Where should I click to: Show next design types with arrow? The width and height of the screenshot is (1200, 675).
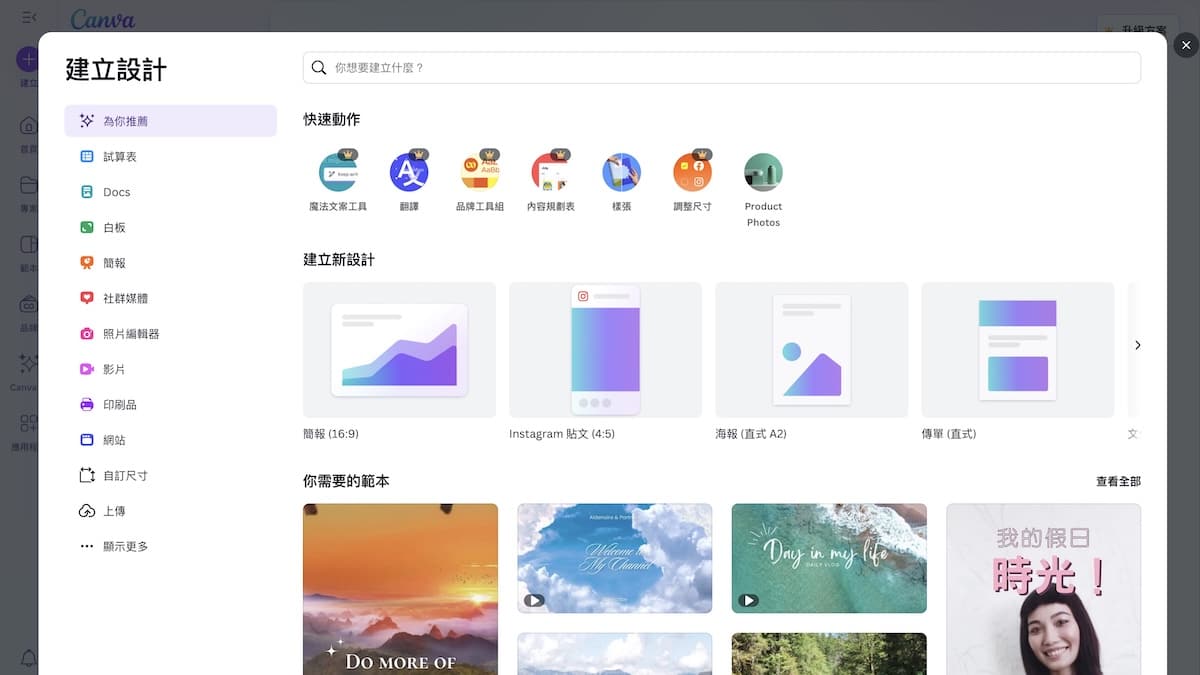tap(1137, 345)
